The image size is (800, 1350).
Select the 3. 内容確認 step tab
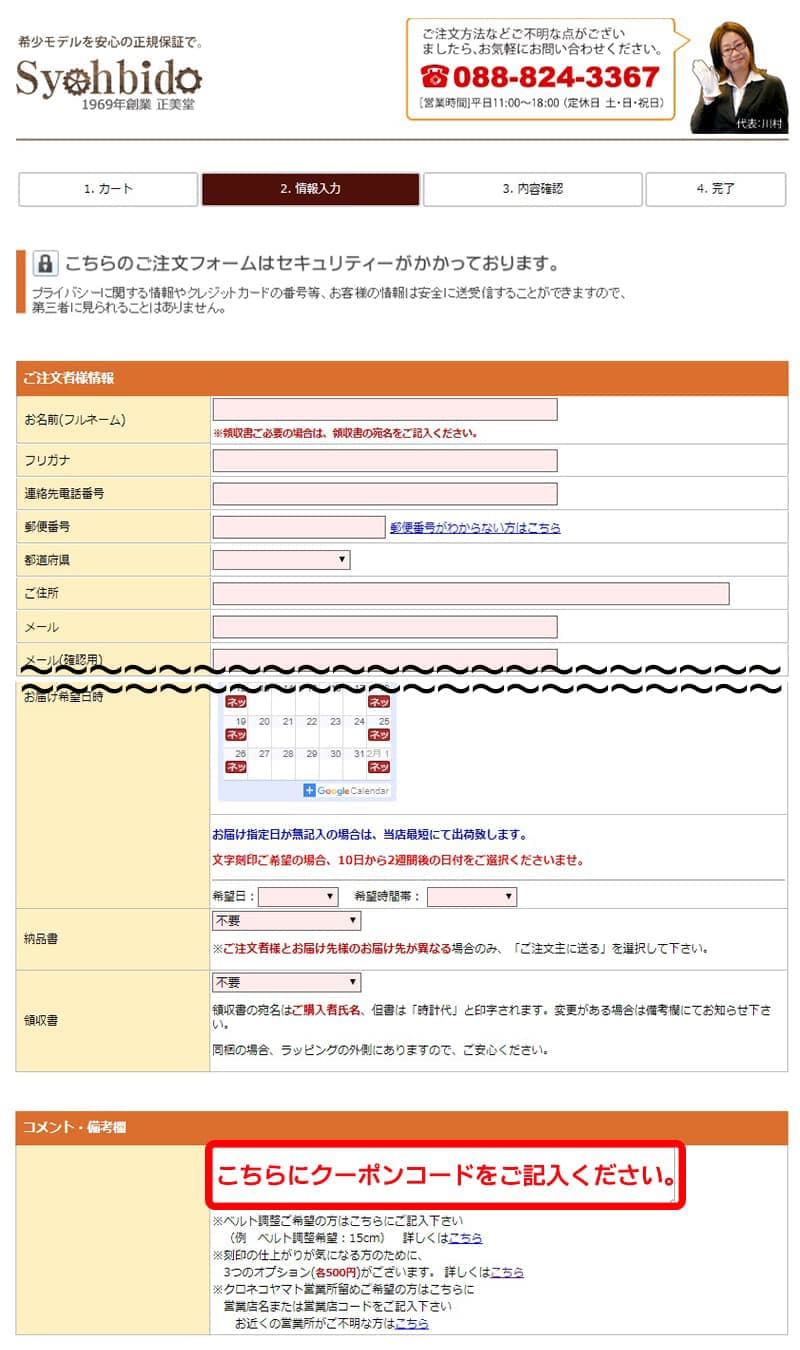(x=532, y=189)
